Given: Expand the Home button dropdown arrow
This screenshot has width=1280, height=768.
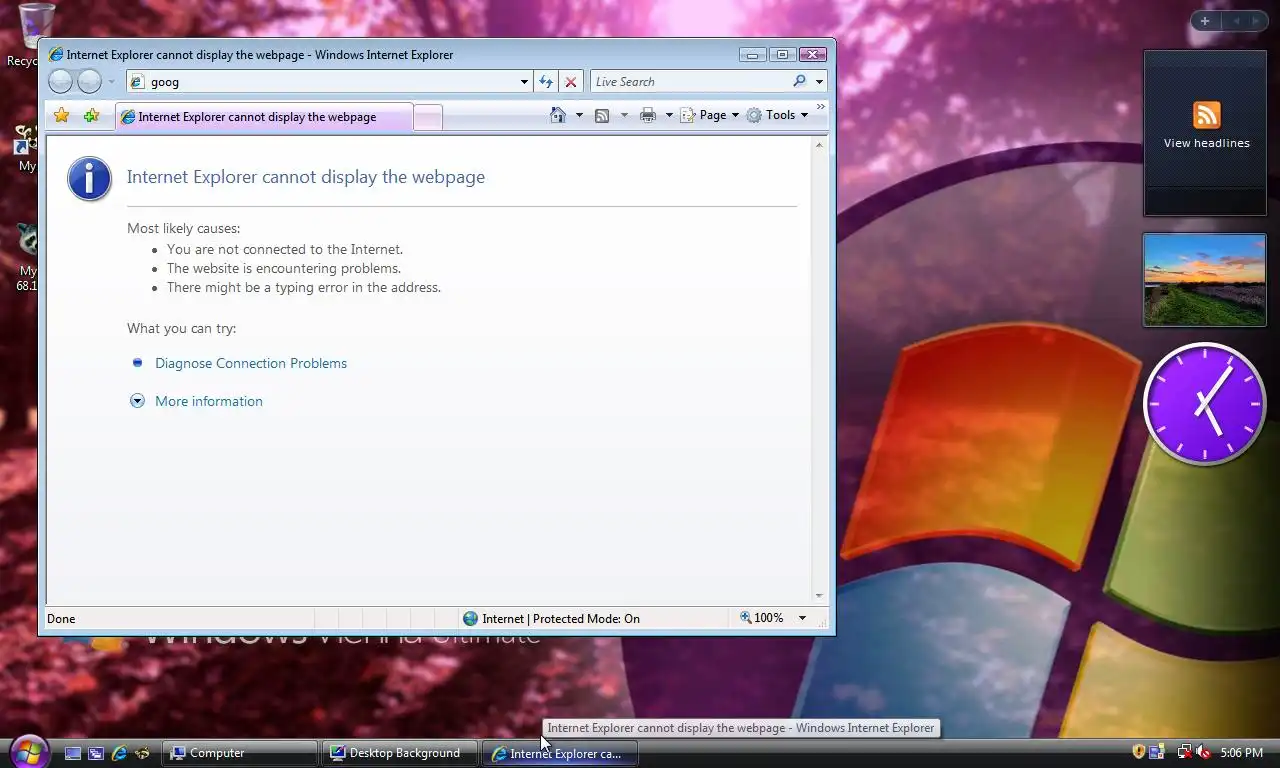Looking at the screenshot, I should click(x=578, y=115).
